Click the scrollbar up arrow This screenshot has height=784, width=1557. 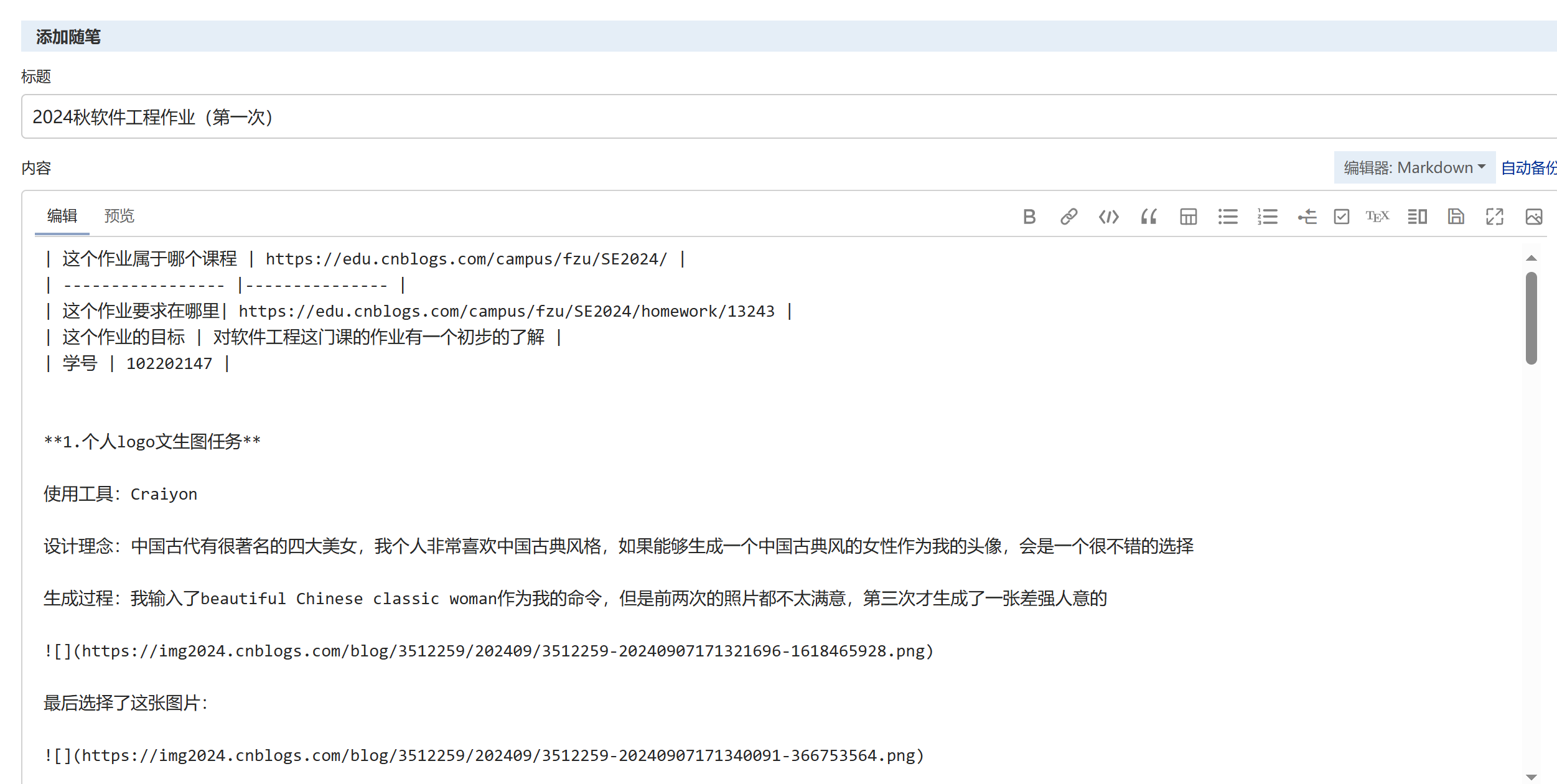[1531, 258]
